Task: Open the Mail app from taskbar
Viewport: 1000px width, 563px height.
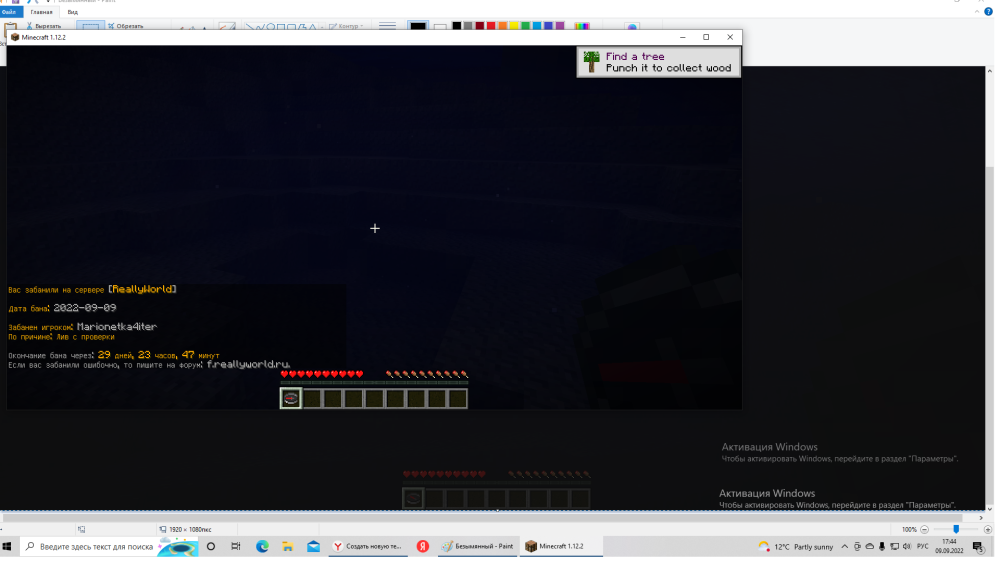Action: tap(313, 546)
